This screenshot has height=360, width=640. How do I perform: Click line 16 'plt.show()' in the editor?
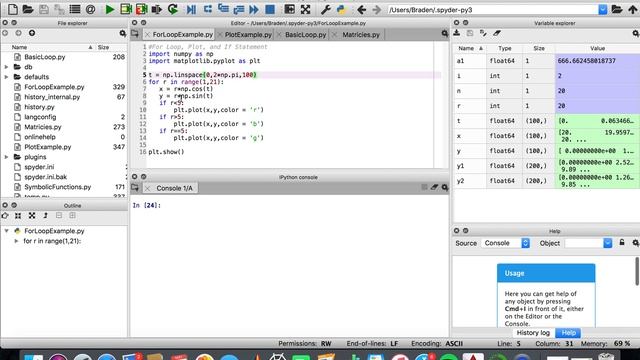tap(166, 152)
